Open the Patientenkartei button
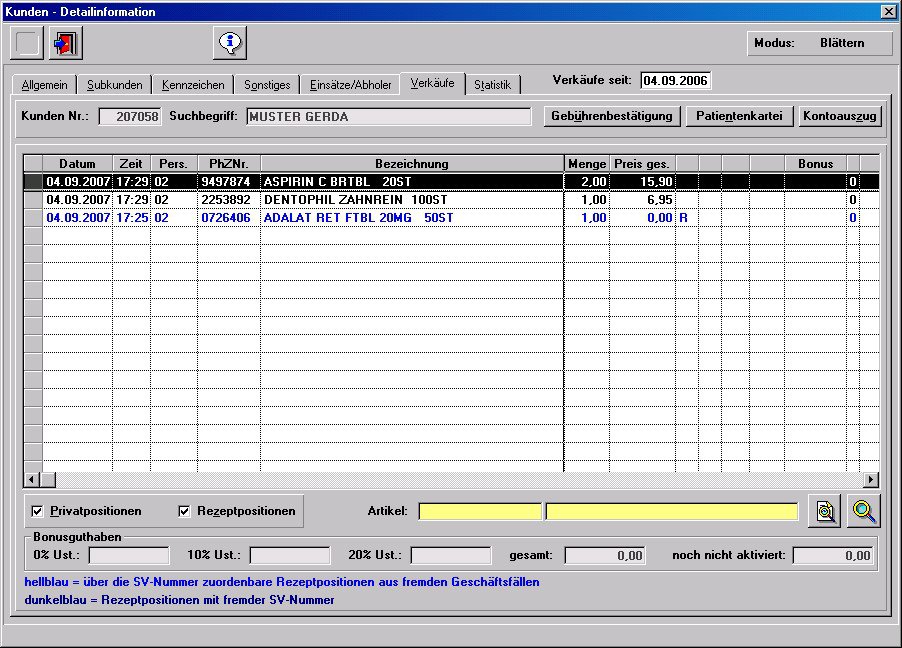Image resolution: width=902 pixels, height=648 pixels. tap(738, 116)
